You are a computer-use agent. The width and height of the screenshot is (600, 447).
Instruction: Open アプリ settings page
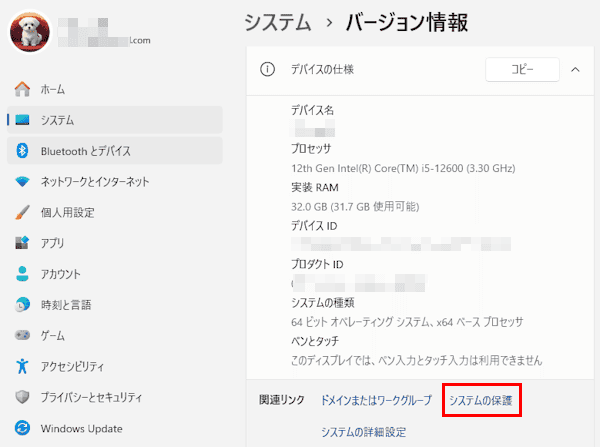tap(115, 243)
